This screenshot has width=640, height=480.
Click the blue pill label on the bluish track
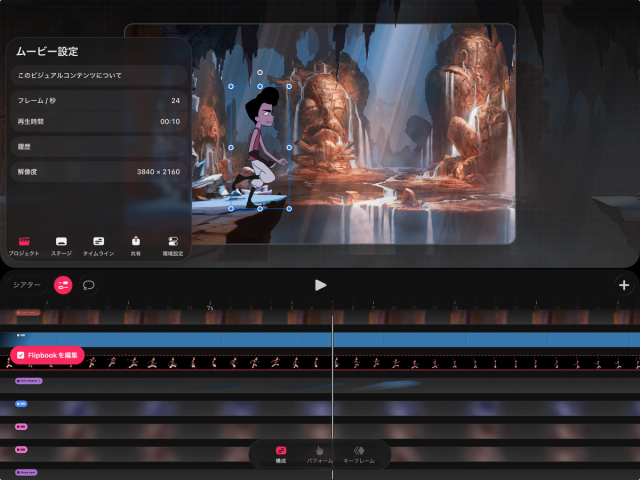21,404
